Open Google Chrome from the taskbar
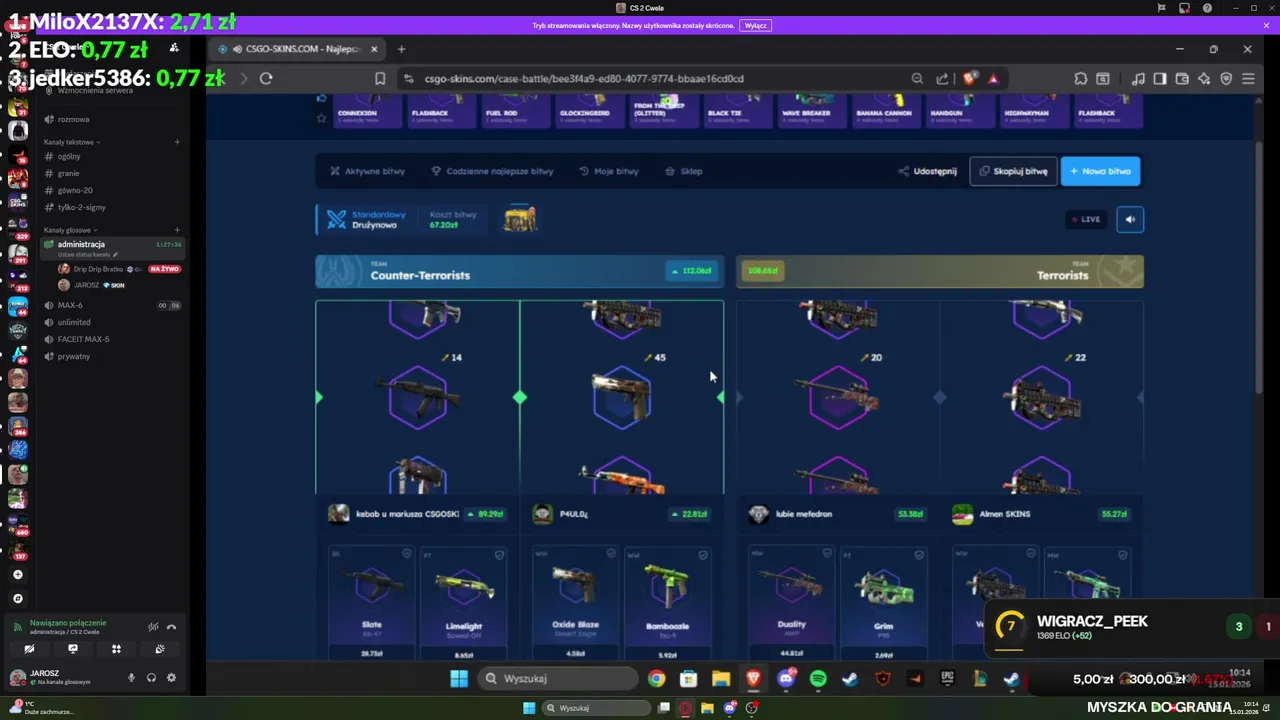Screen dimensions: 1280x720 656,679
